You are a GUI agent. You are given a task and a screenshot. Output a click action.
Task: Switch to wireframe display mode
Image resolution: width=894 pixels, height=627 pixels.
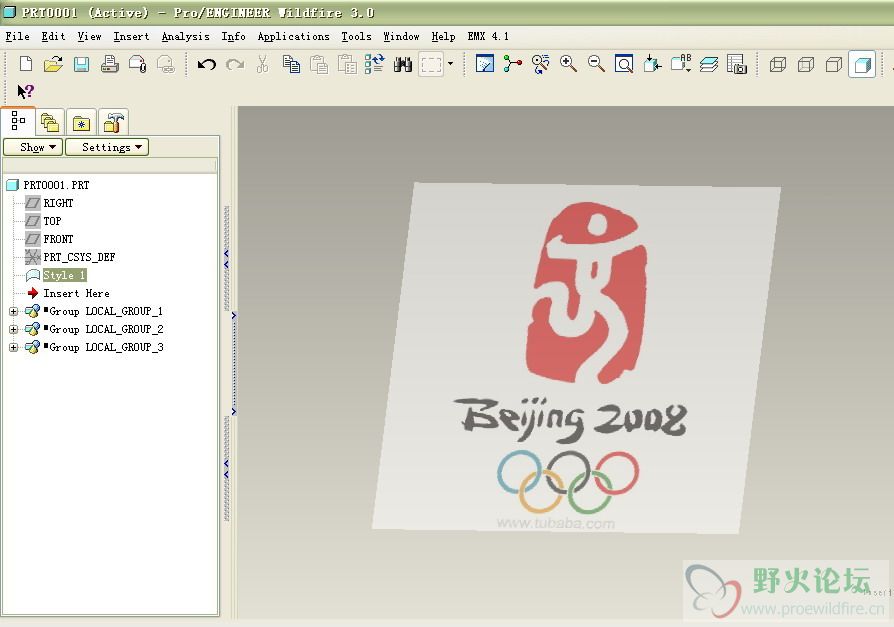pos(778,64)
